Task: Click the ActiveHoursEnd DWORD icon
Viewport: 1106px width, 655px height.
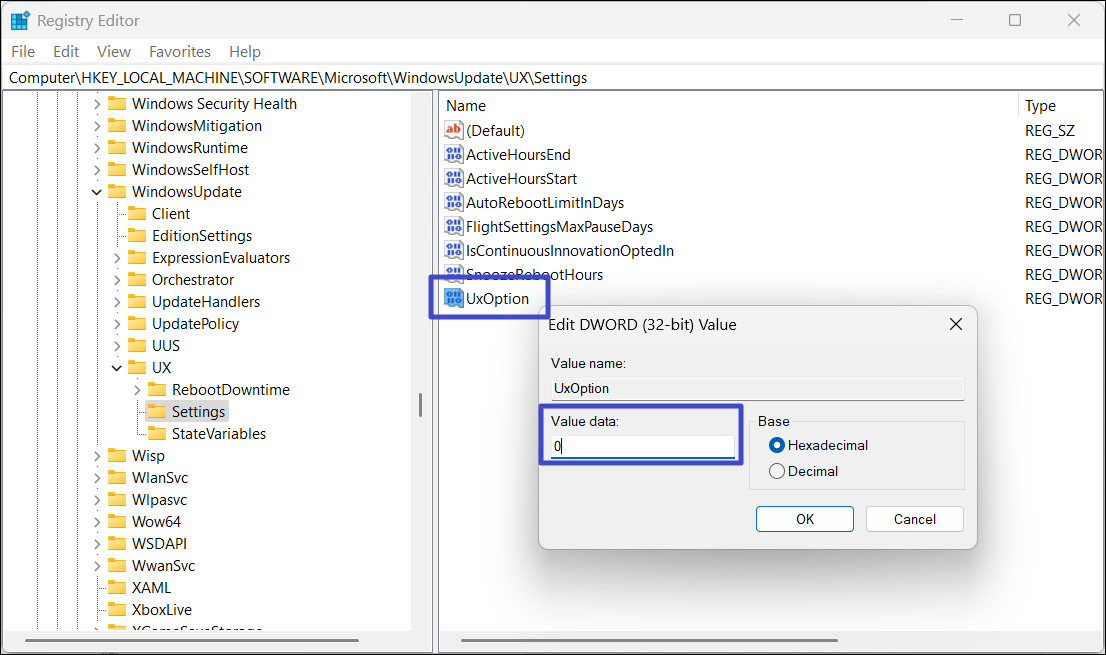Action: 454,154
